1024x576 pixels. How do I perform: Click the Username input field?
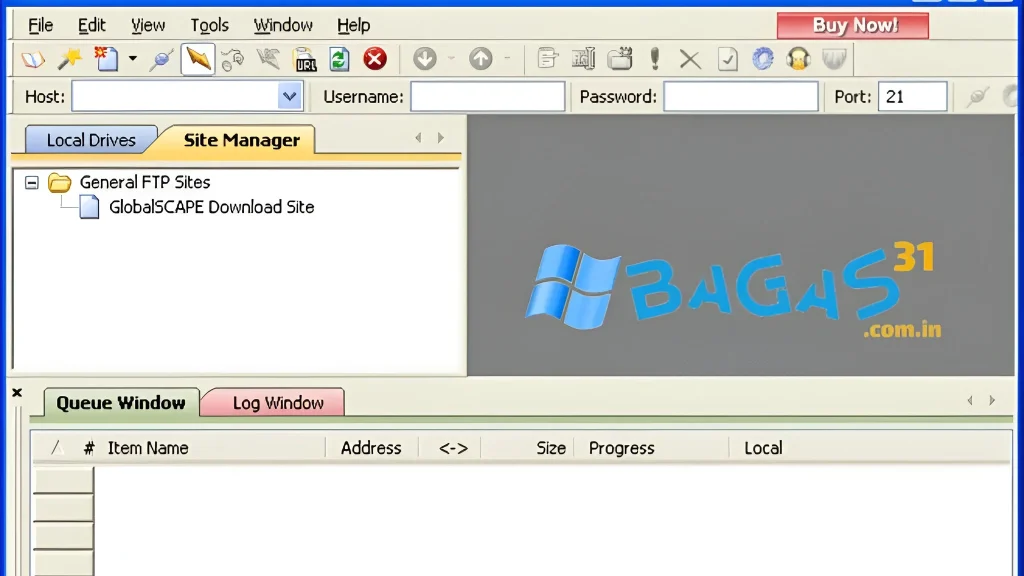pos(487,97)
